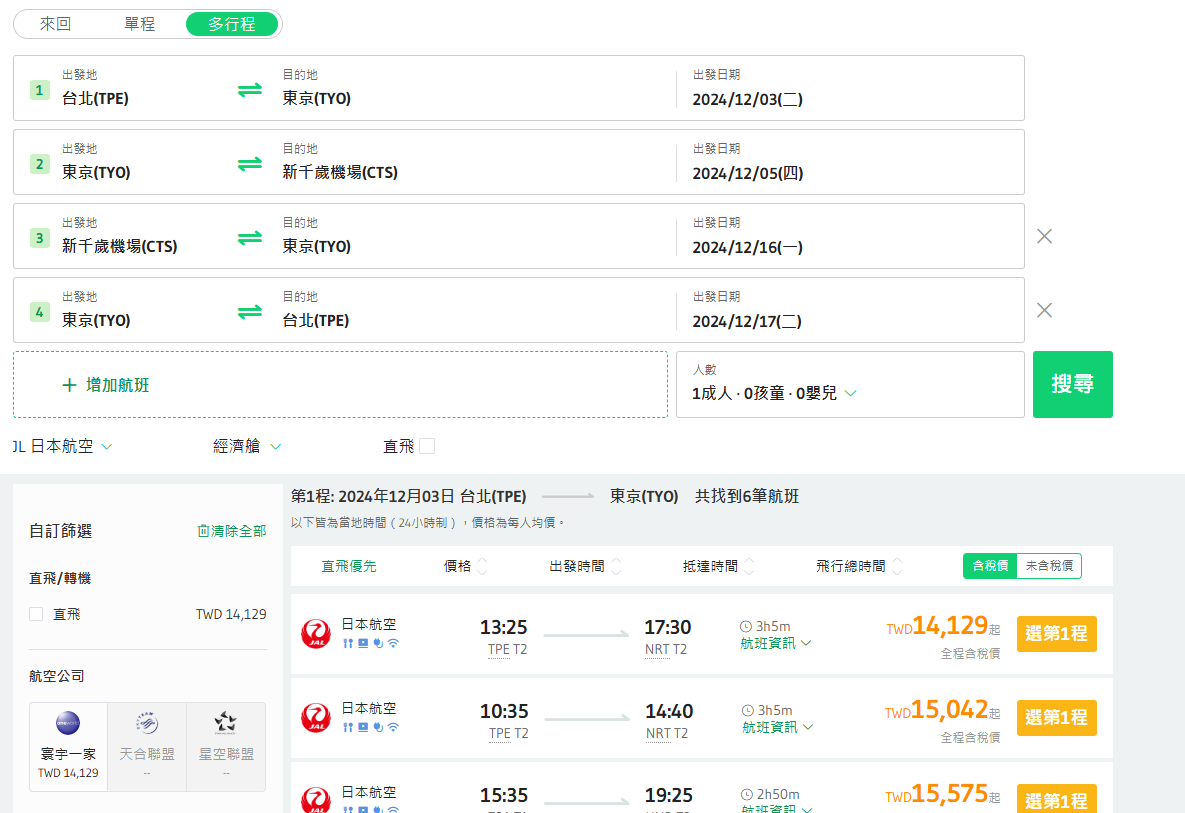Screen dimensions: 1185x813
Task: Select the SkyTeam 天合聯盟 alliance filter
Action: tap(147, 747)
